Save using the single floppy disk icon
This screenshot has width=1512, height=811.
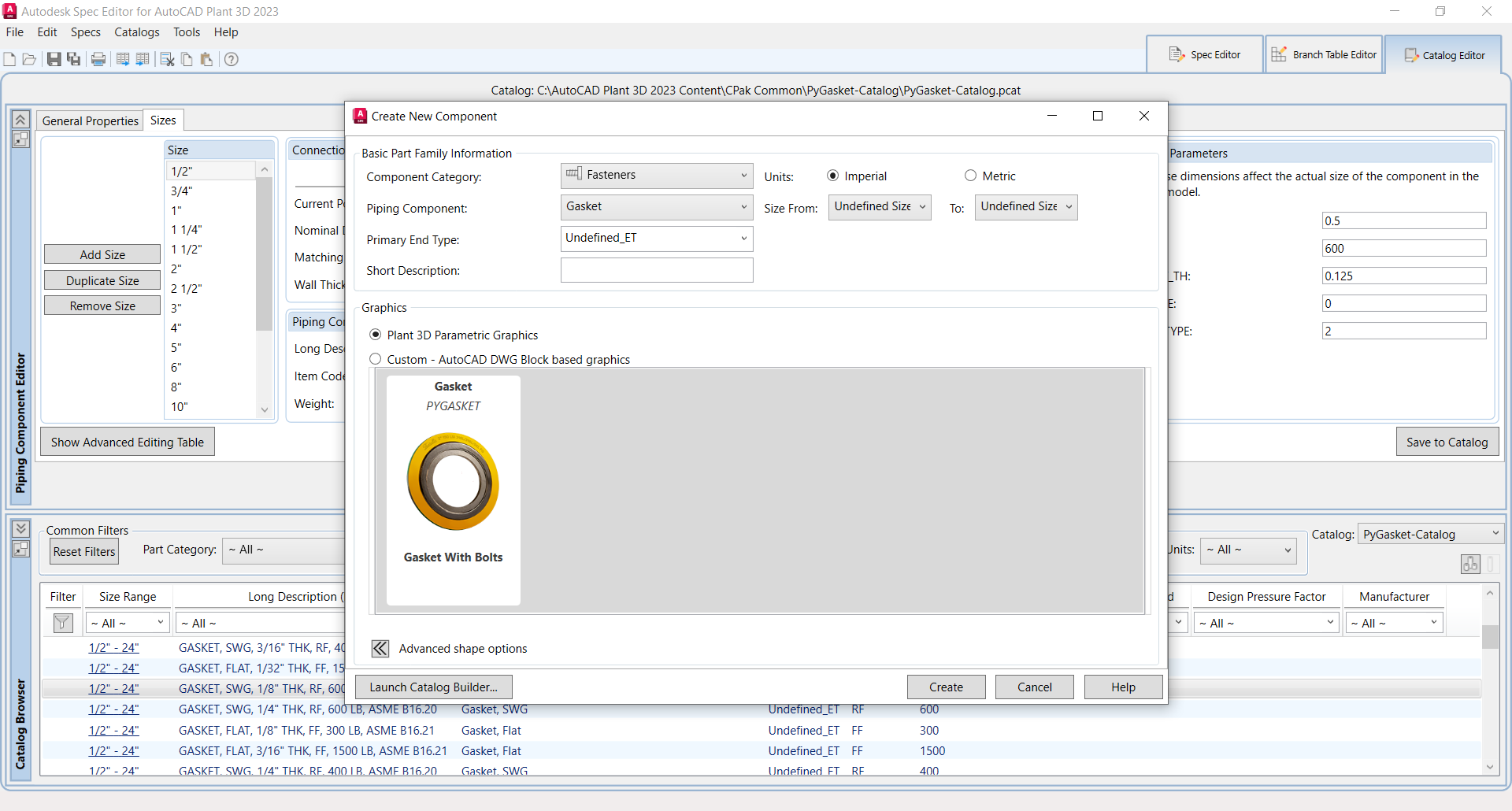54,59
